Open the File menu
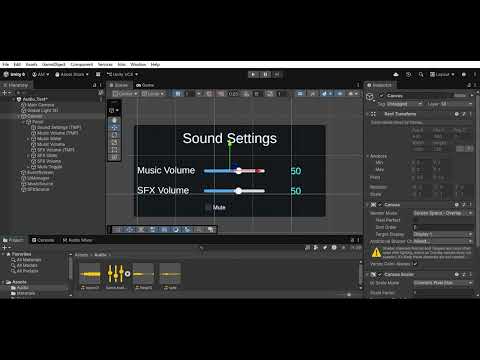480x360 pixels. click(6, 64)
